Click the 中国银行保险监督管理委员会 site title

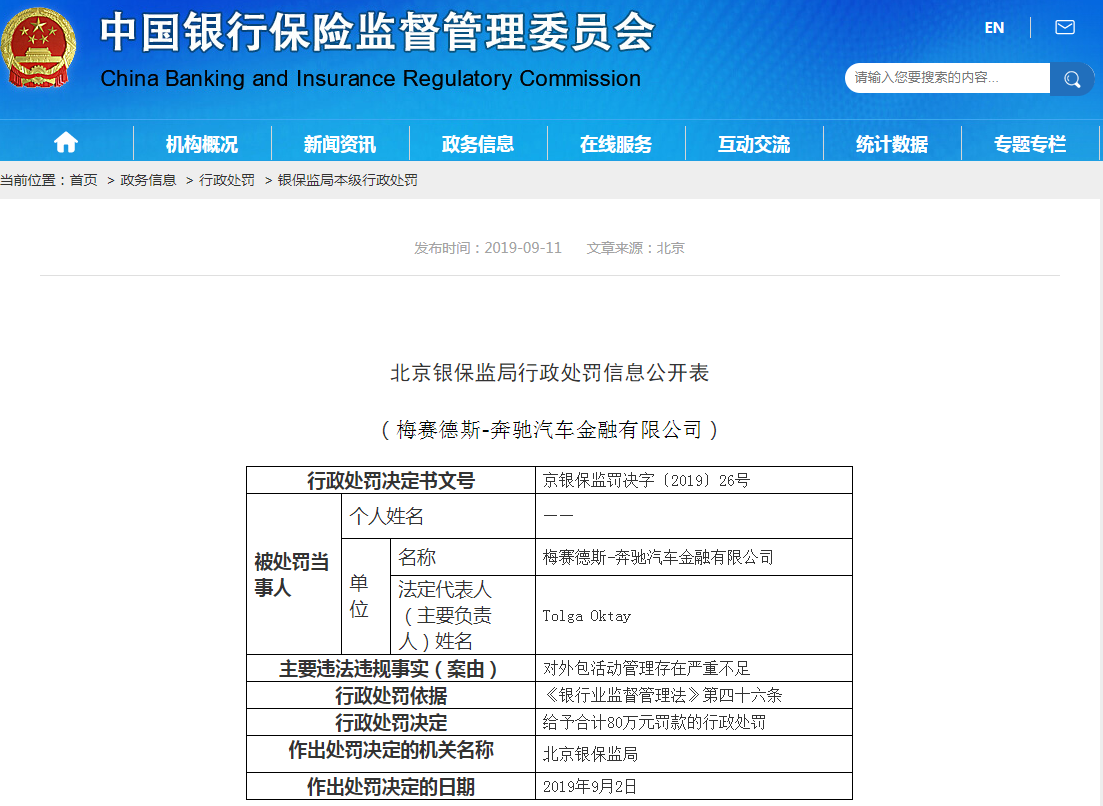point(377,33)
